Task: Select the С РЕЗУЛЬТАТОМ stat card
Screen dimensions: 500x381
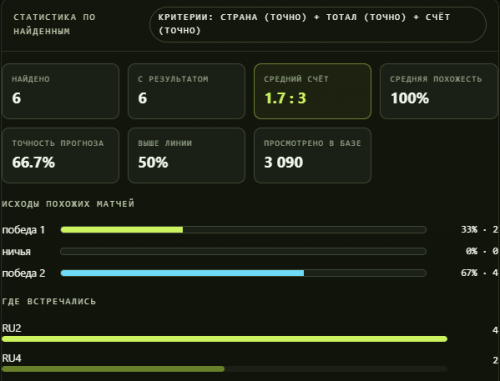Action: [187, 91]
